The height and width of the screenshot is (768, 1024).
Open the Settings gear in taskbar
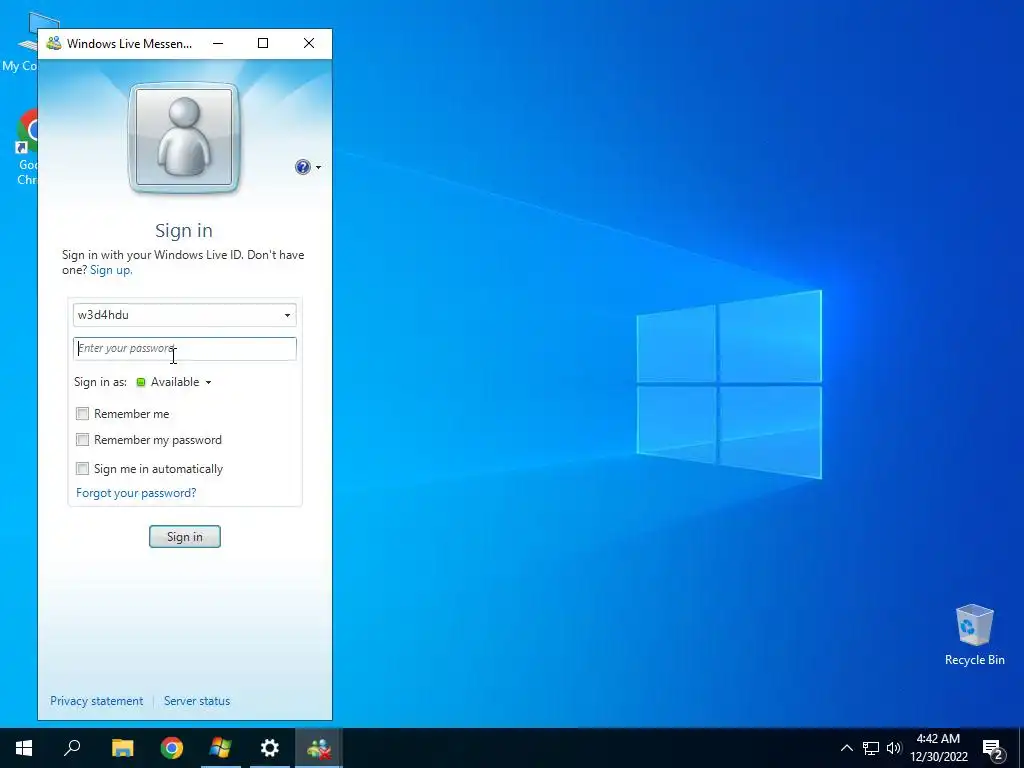point(270,748)
